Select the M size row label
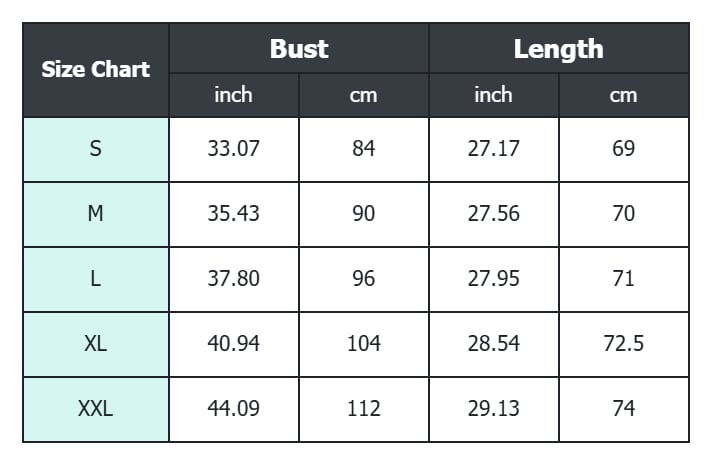Image resolution: width=713 pixels, height=463 pixels. click(96, 214)
